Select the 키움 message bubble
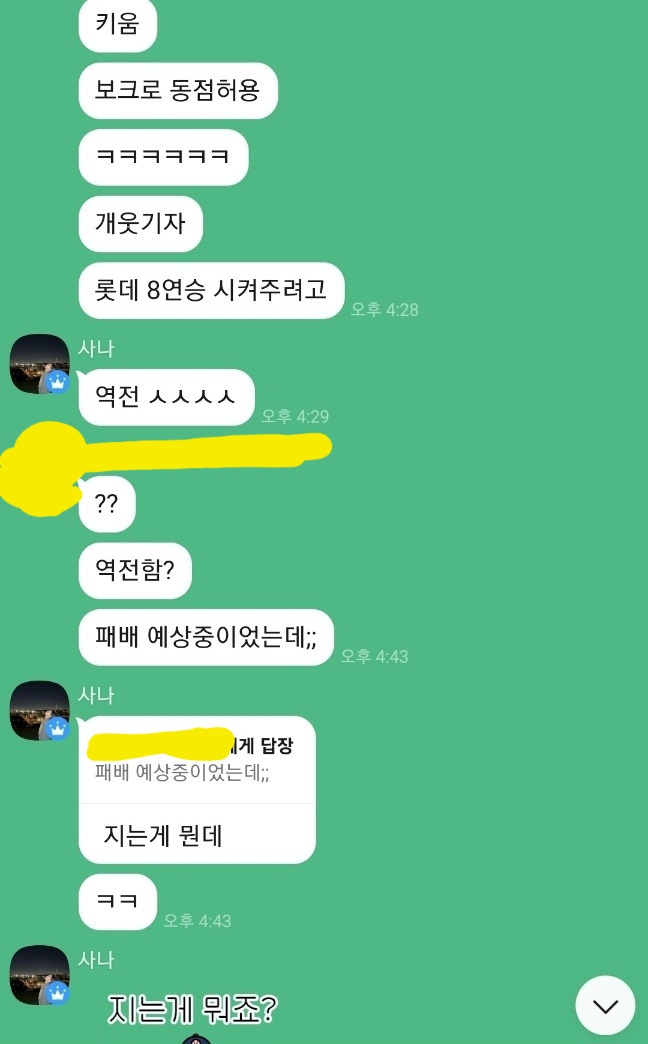 click(x=118, y=25)
